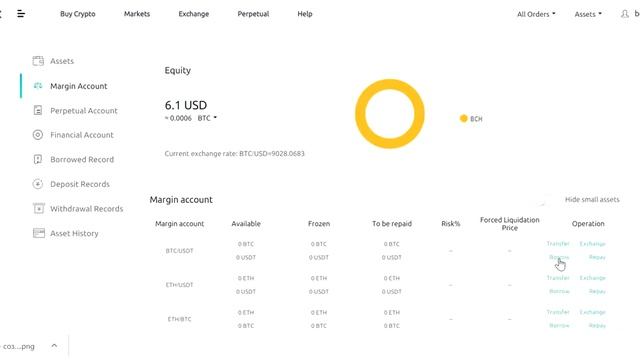Open the hamburger menu icon

[21, 14]
